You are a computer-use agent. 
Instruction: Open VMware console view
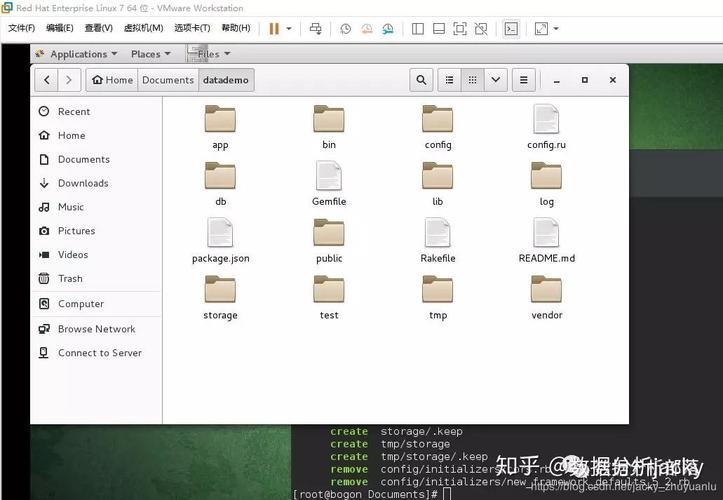click(511, 29)
